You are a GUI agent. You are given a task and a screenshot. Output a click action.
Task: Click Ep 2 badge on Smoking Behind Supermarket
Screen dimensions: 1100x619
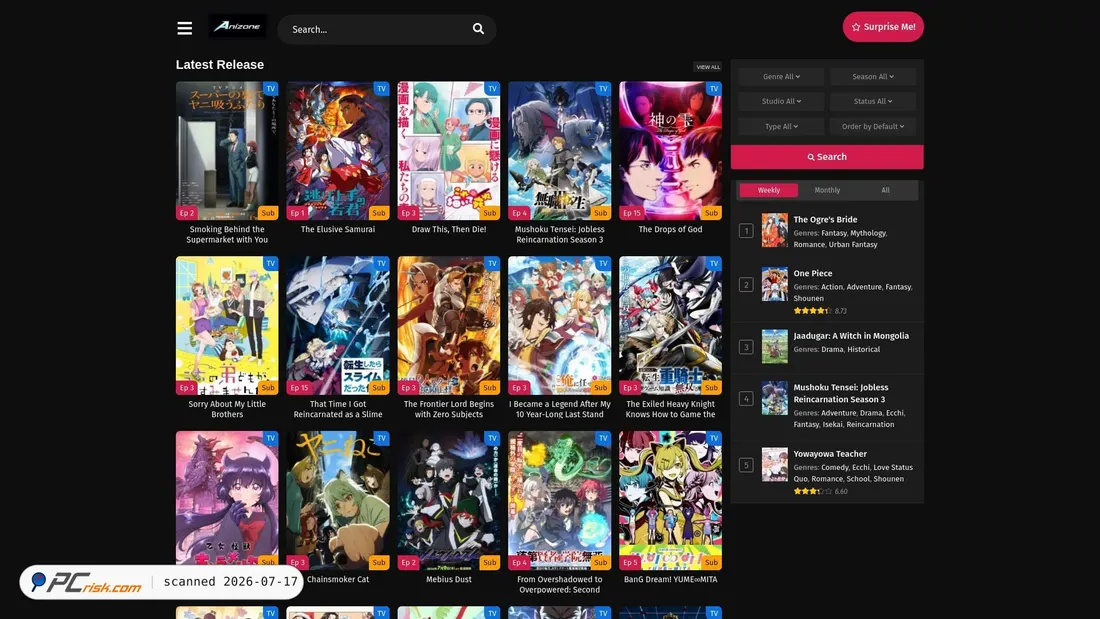tap(187, 213)
